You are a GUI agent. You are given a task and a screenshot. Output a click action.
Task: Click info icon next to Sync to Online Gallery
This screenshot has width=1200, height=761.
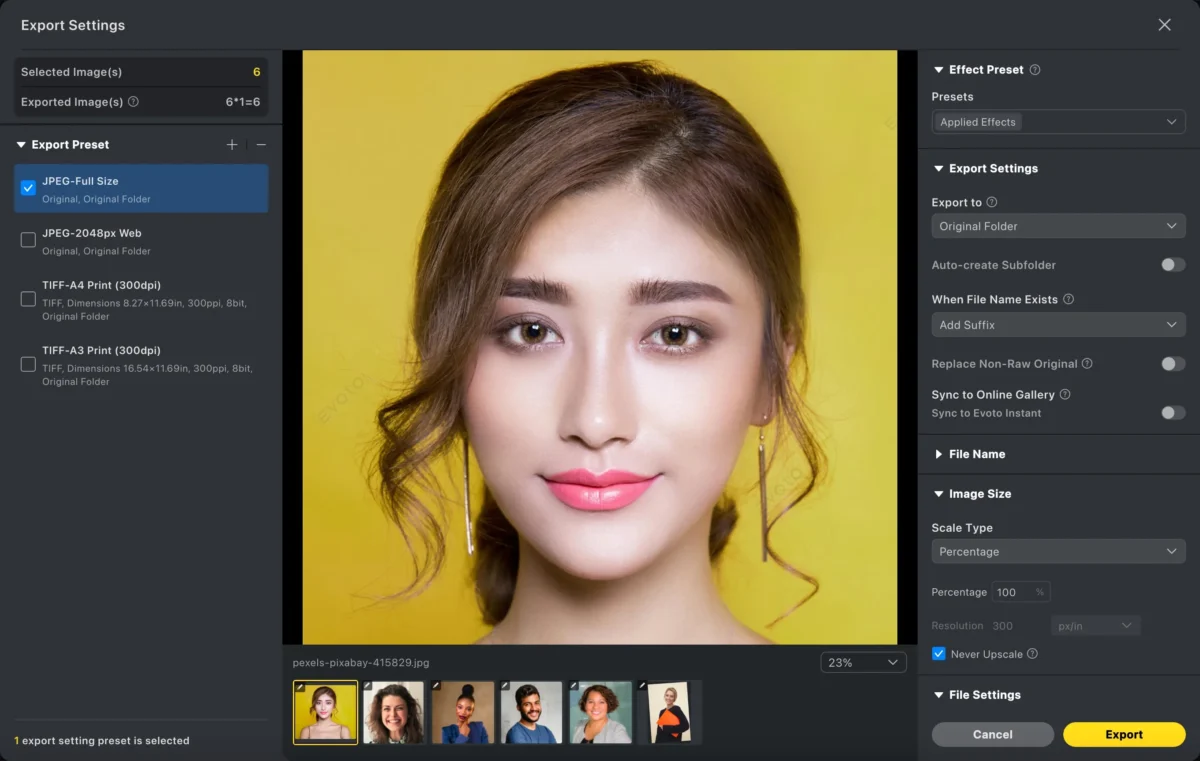pos(1065,395)
